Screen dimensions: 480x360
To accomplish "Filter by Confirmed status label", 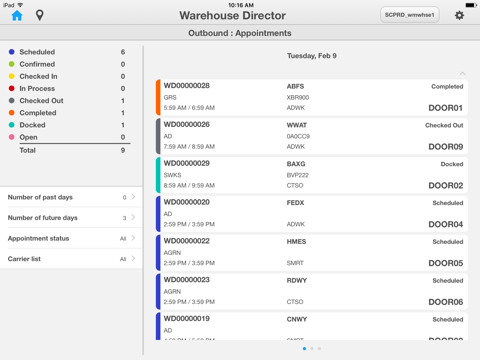I will pos(37,64).
